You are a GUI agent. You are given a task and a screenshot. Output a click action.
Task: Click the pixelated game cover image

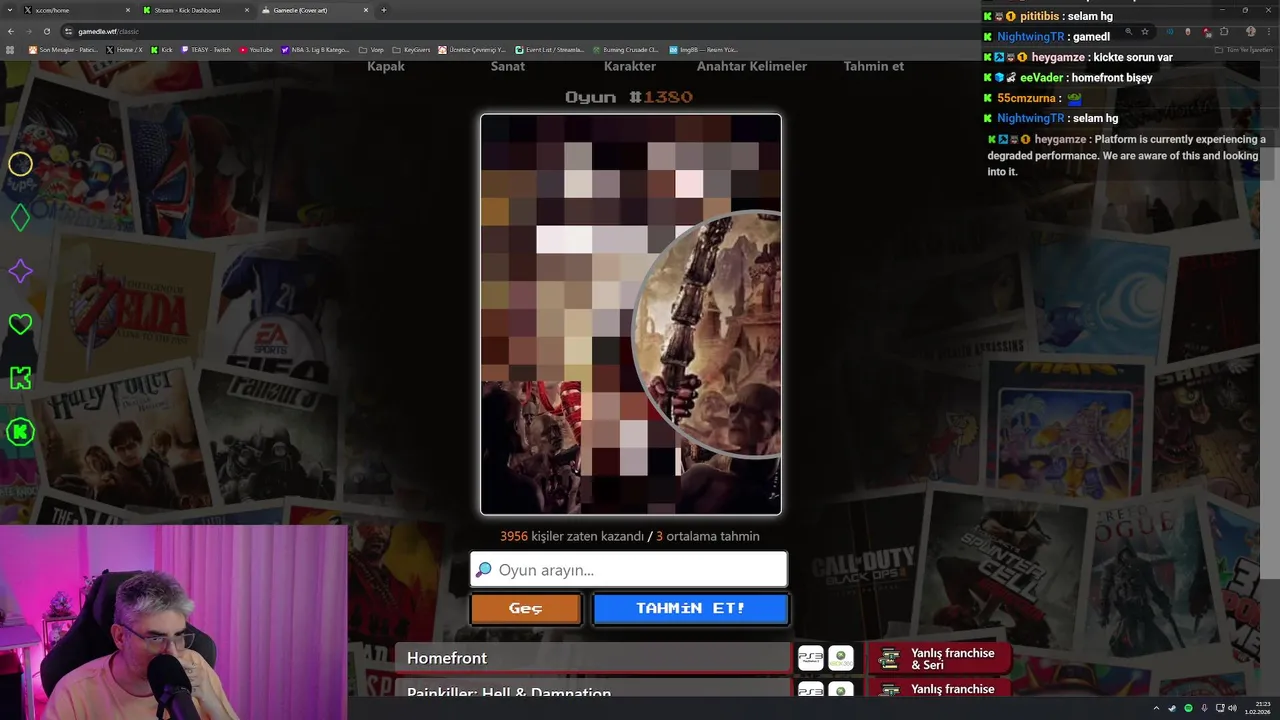click(631, 314)
